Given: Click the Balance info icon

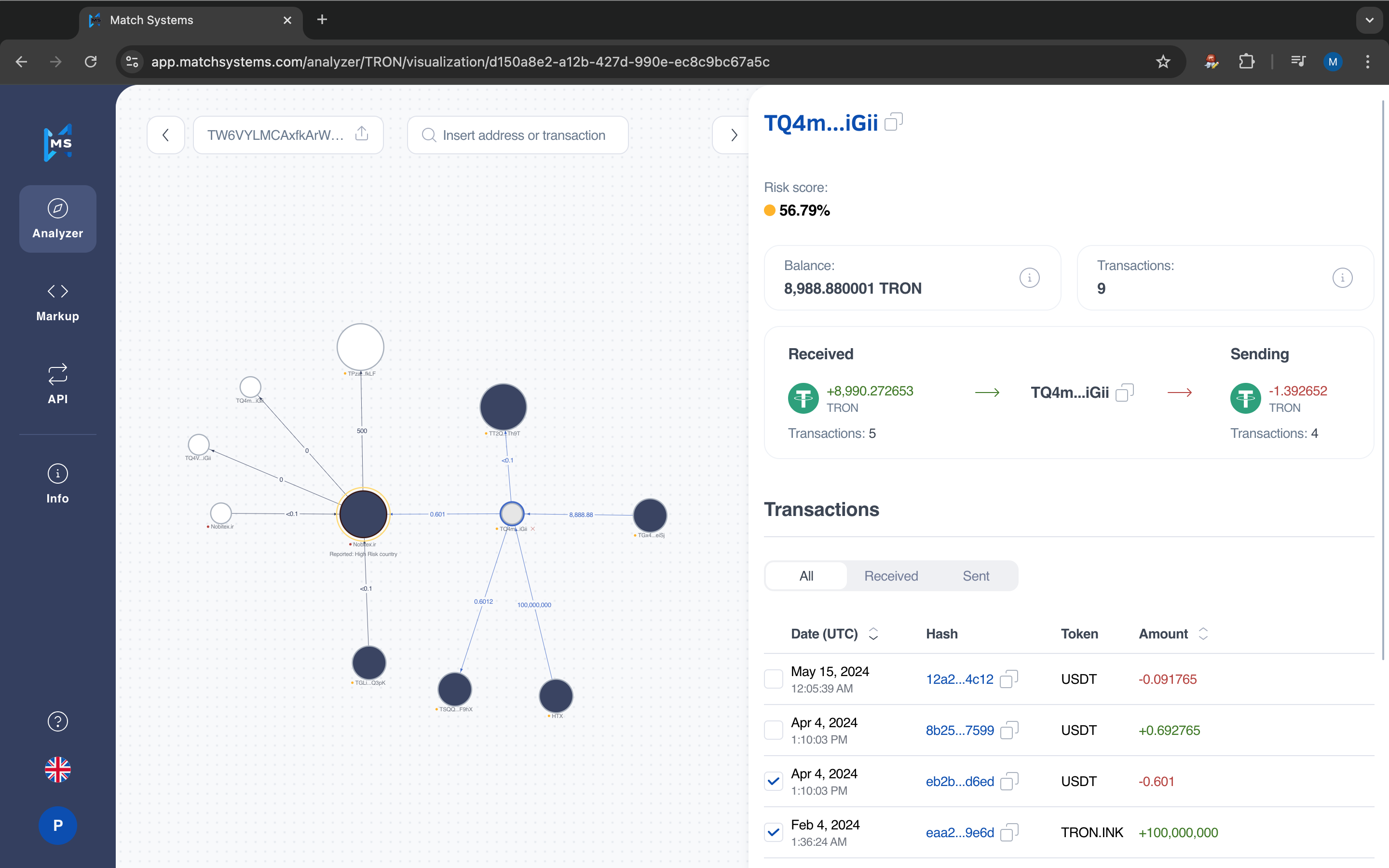Looking at the screenshot, I should pos(1029,278).
